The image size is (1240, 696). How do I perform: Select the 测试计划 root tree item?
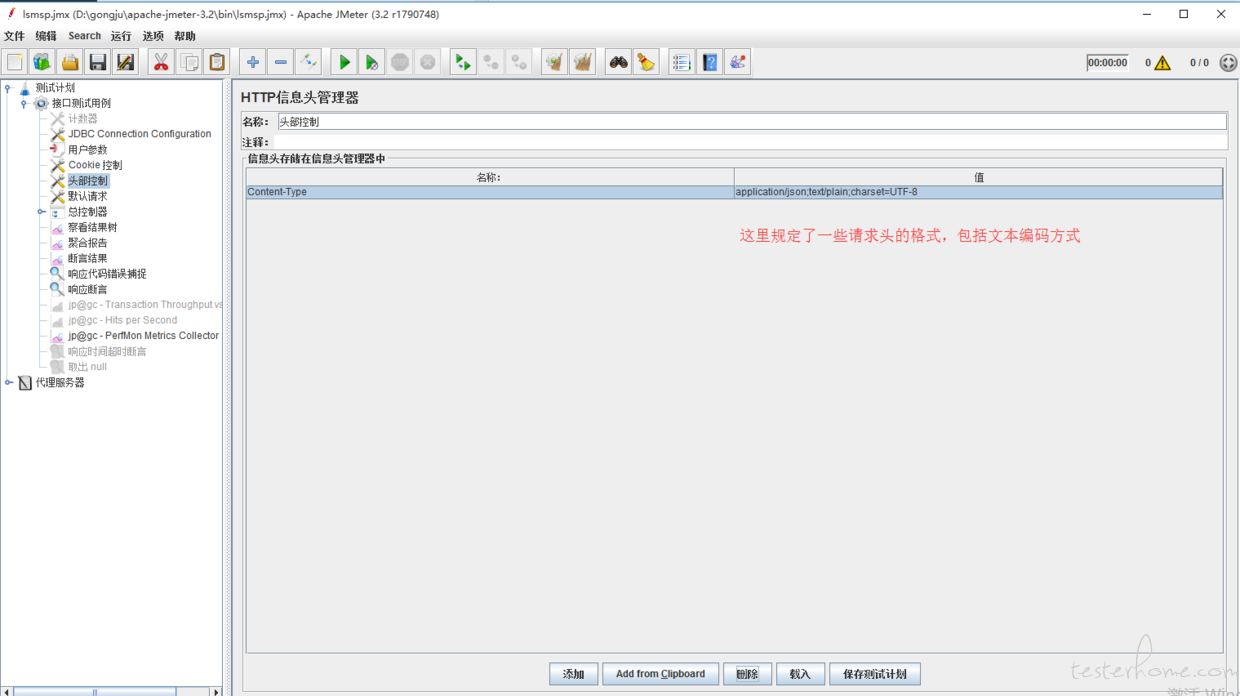point(55,88)
